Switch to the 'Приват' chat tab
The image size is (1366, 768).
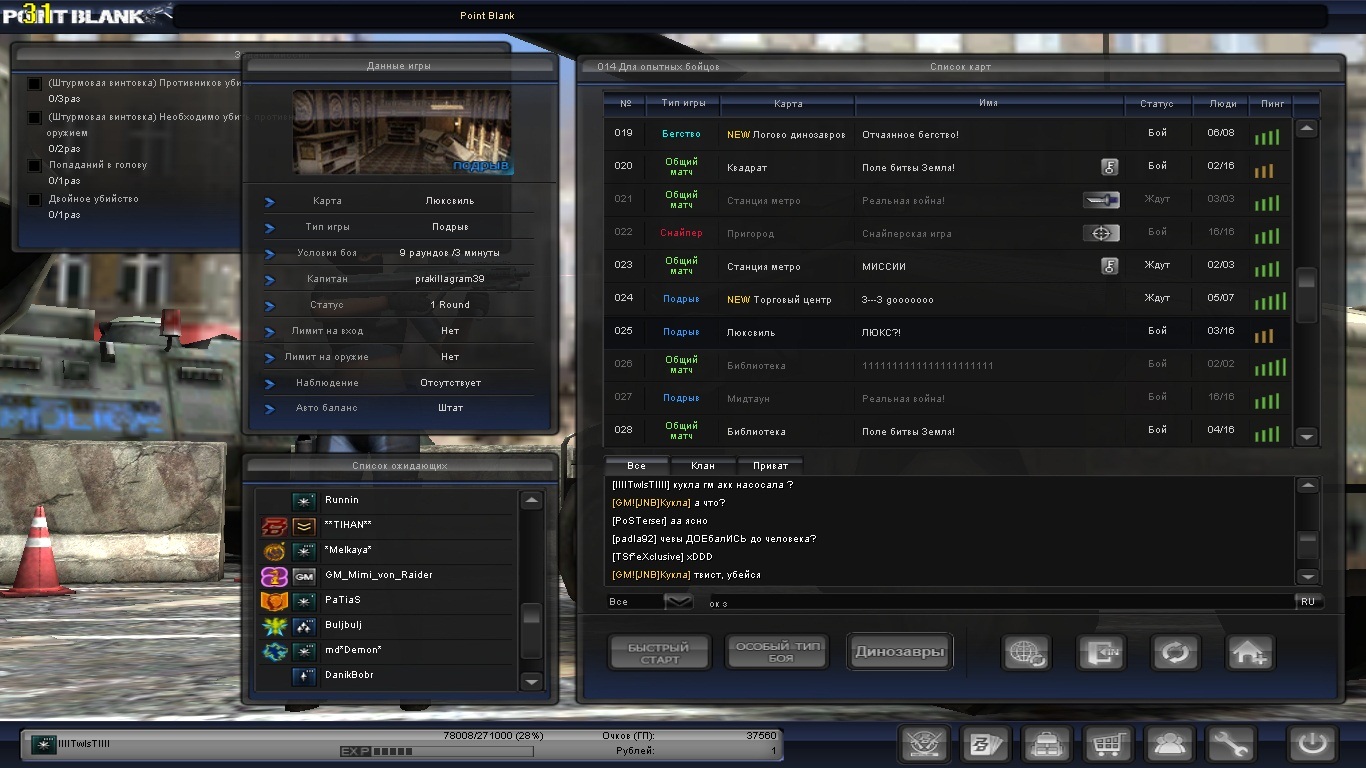pyautogui.click(x=770, y=466)
